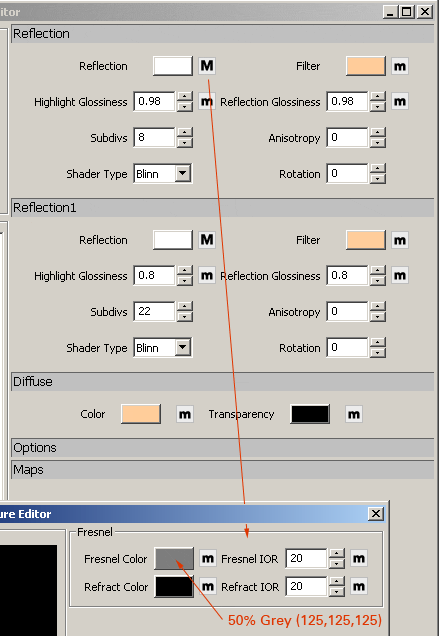Open the Reflection1 Reflection map (bold M)
Screen dimensions: 439x636
point(207,240)
